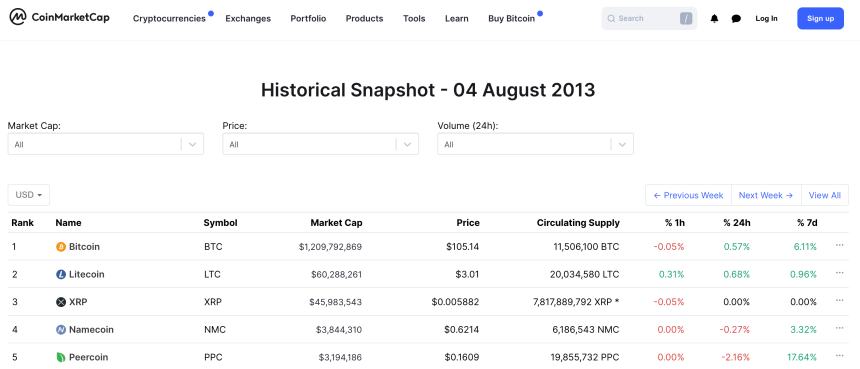Click the Bitcoin coin logo
The height and width of the screenshot is (369, 860).
(61, 247)
